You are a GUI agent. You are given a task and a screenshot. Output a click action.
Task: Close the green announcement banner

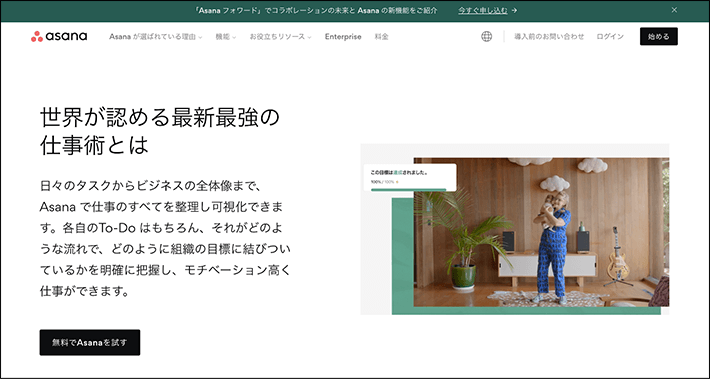pos(674,10)
